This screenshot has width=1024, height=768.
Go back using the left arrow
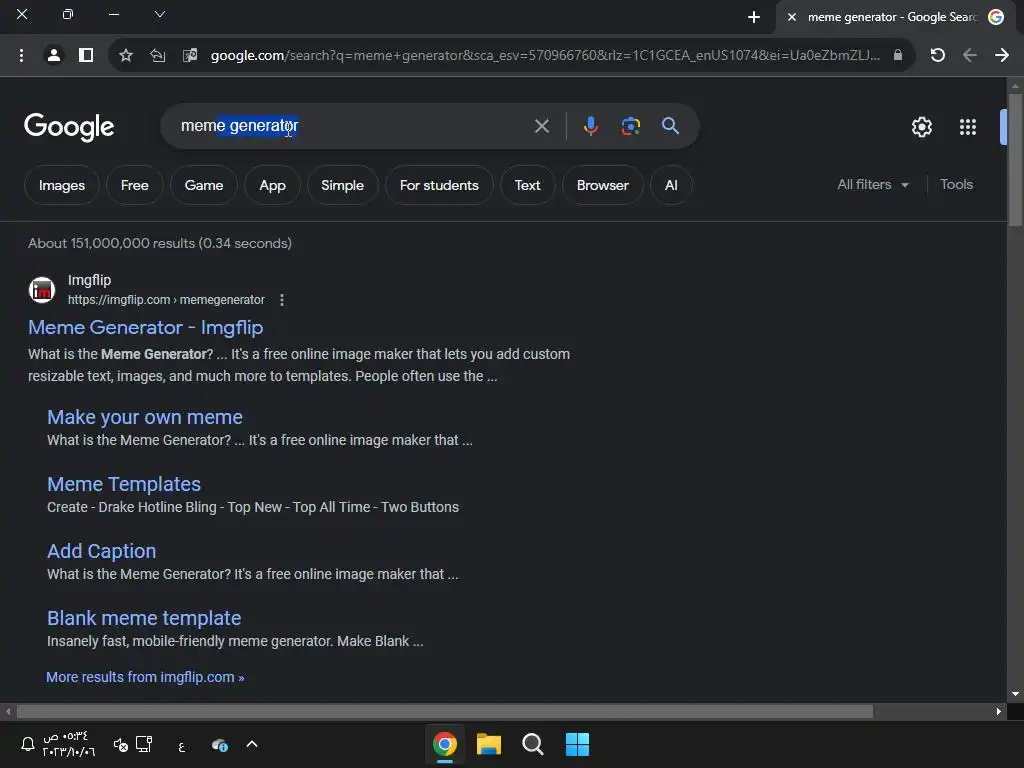click(x=970, y=56)
